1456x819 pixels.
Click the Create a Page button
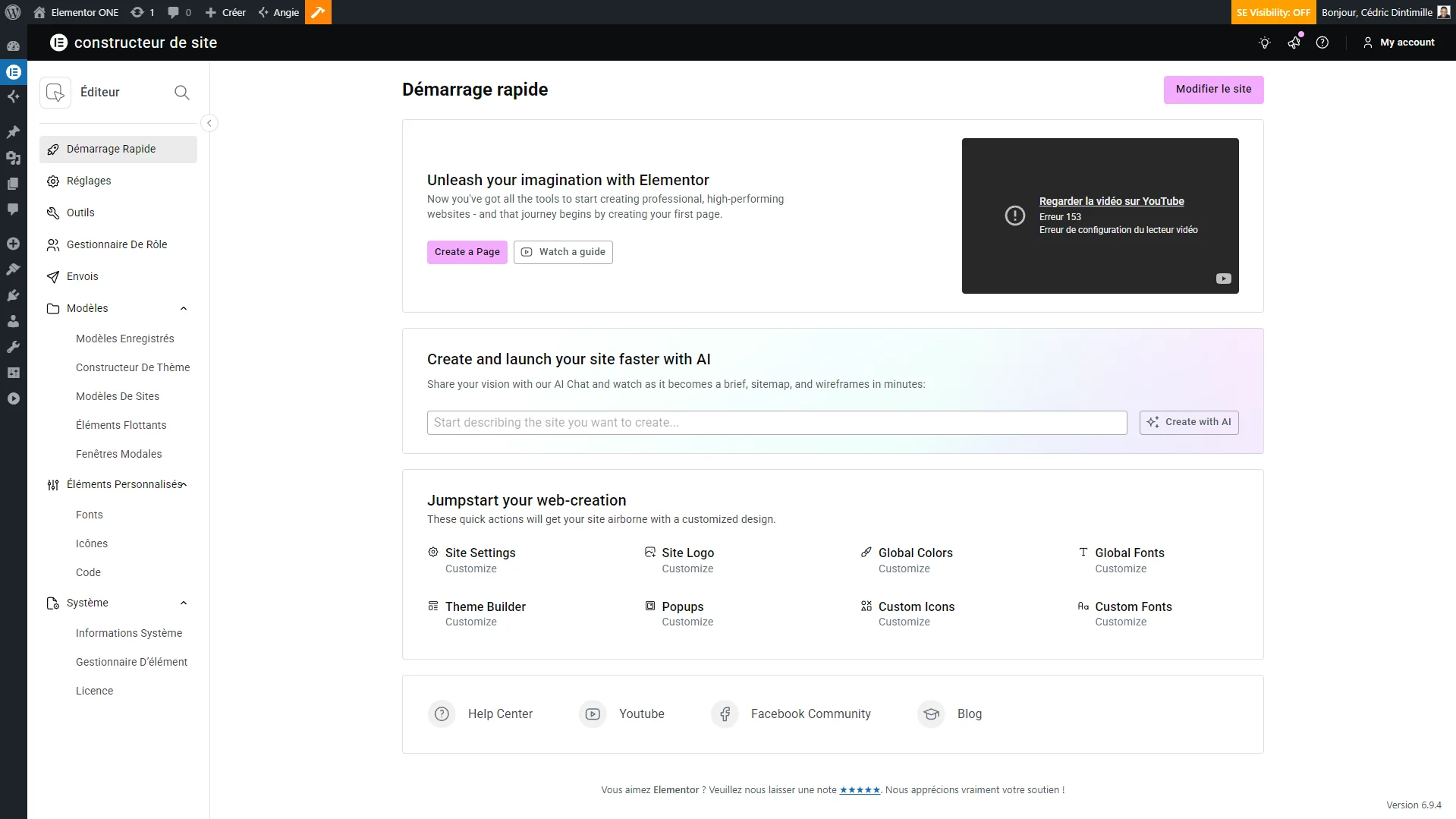(467, 252)
